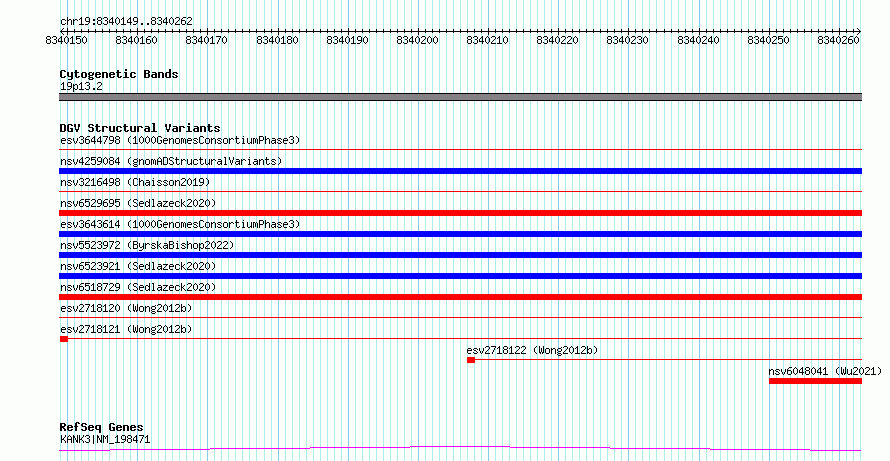Open variant nsv6523921 (Sedlazeck2020)

pyautogui.click(x=138, y=266)
